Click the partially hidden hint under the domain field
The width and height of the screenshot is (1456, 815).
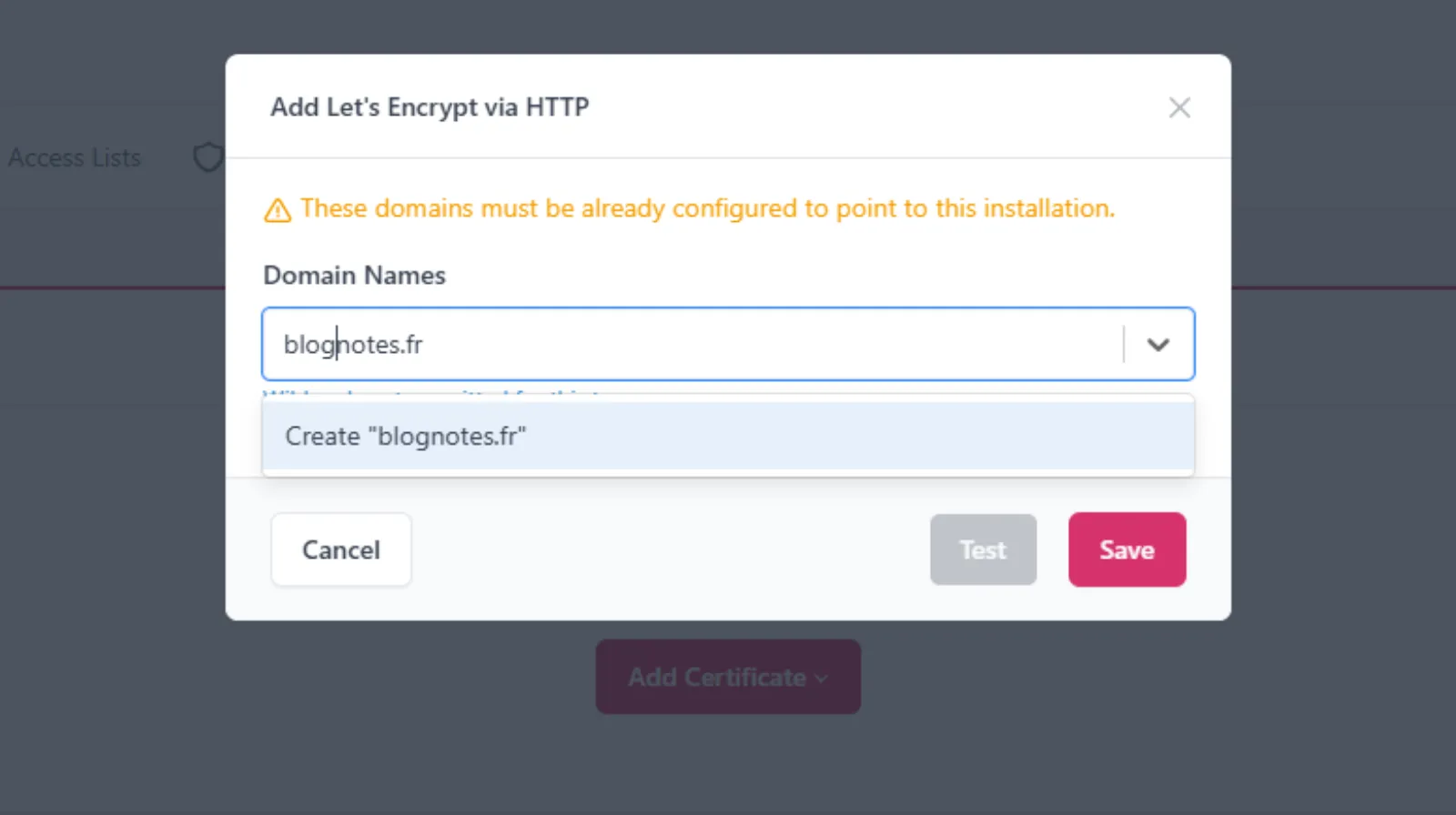pos(430,392)
